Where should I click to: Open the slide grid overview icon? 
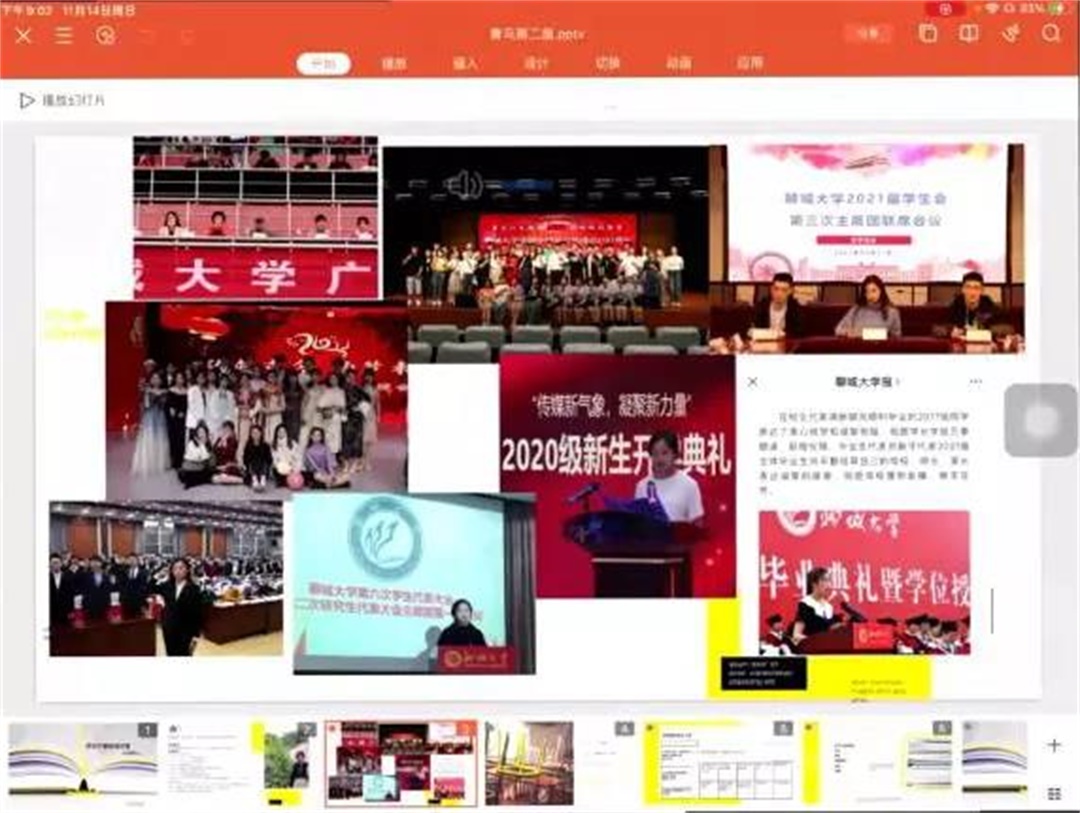pyautogui.click(x=1053, y=793)
